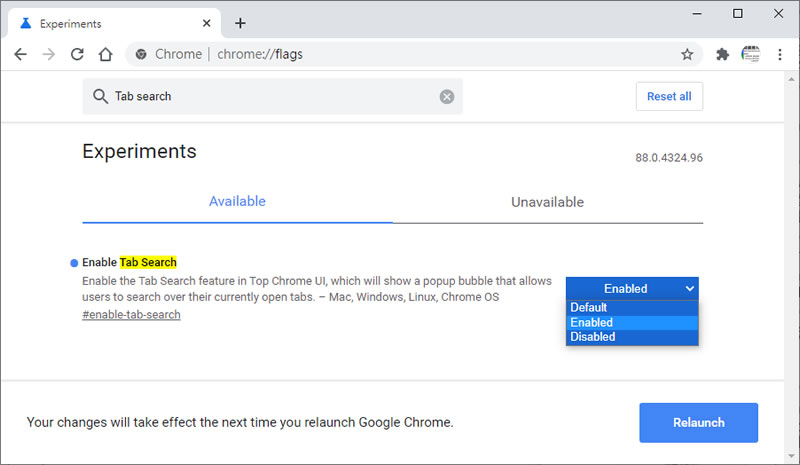Clear the Tab search query
This screenshot has height=465, width=800.
pyautogui.click(x=447, y=96)
